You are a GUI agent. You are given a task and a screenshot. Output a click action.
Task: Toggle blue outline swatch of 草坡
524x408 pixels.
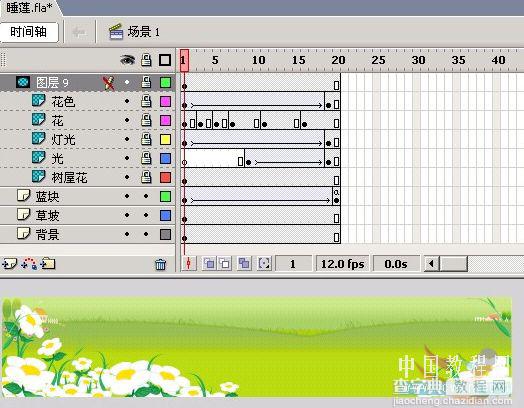tap(165, 216)
